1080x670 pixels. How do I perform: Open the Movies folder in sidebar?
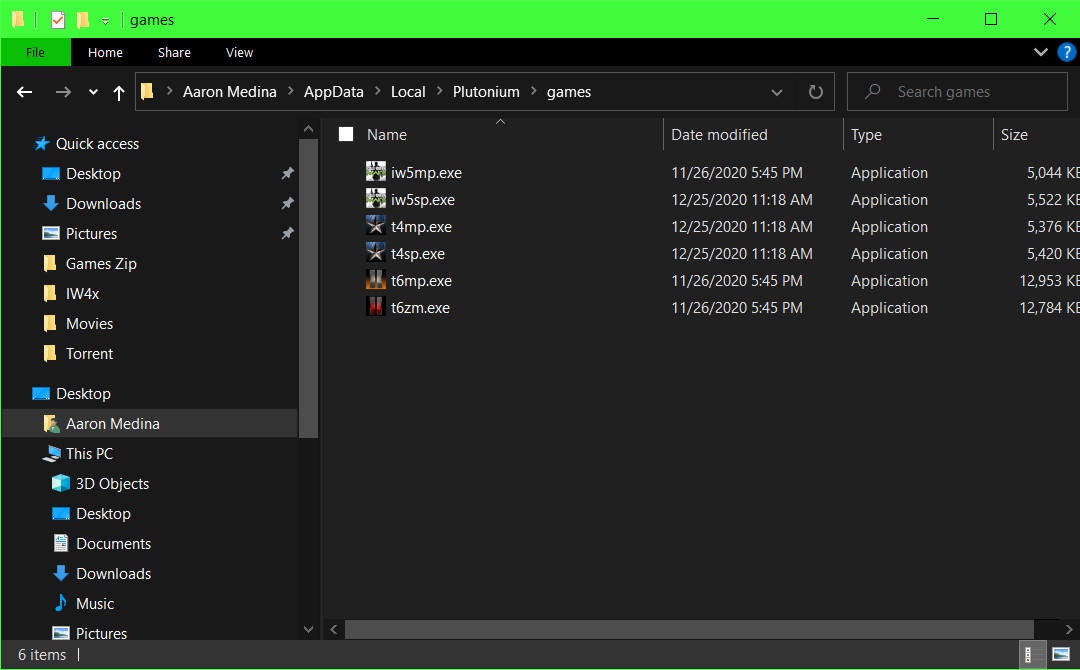coord(89,324)
